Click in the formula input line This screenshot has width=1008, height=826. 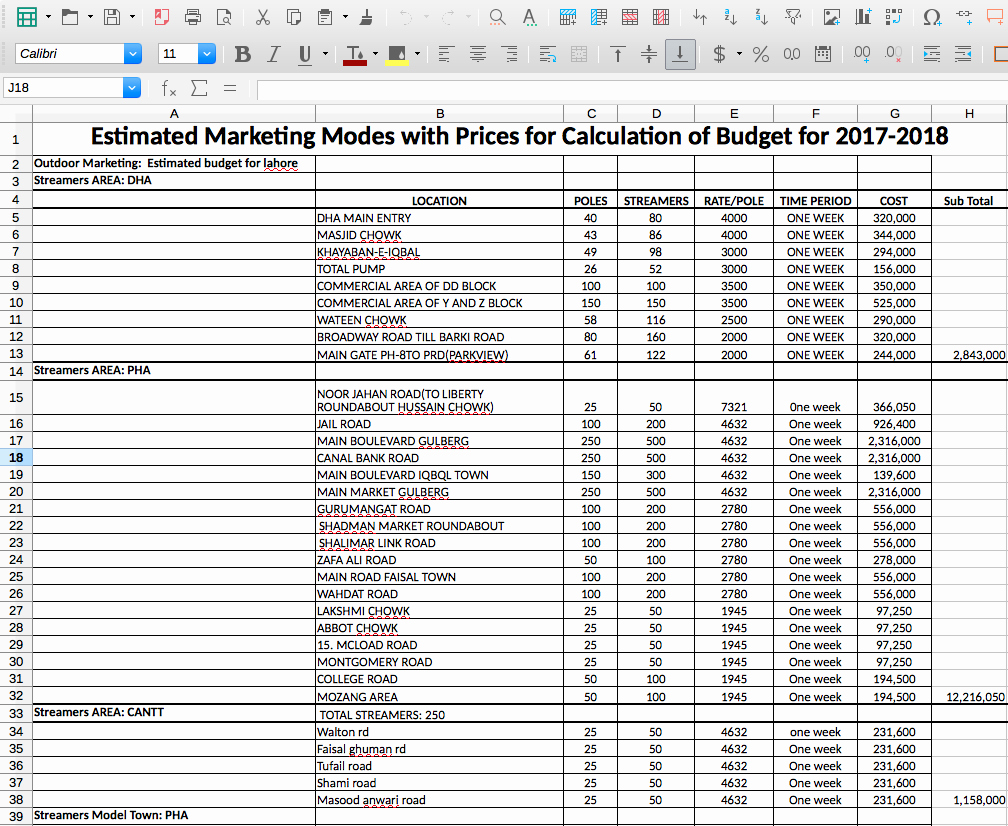(632, 89)
